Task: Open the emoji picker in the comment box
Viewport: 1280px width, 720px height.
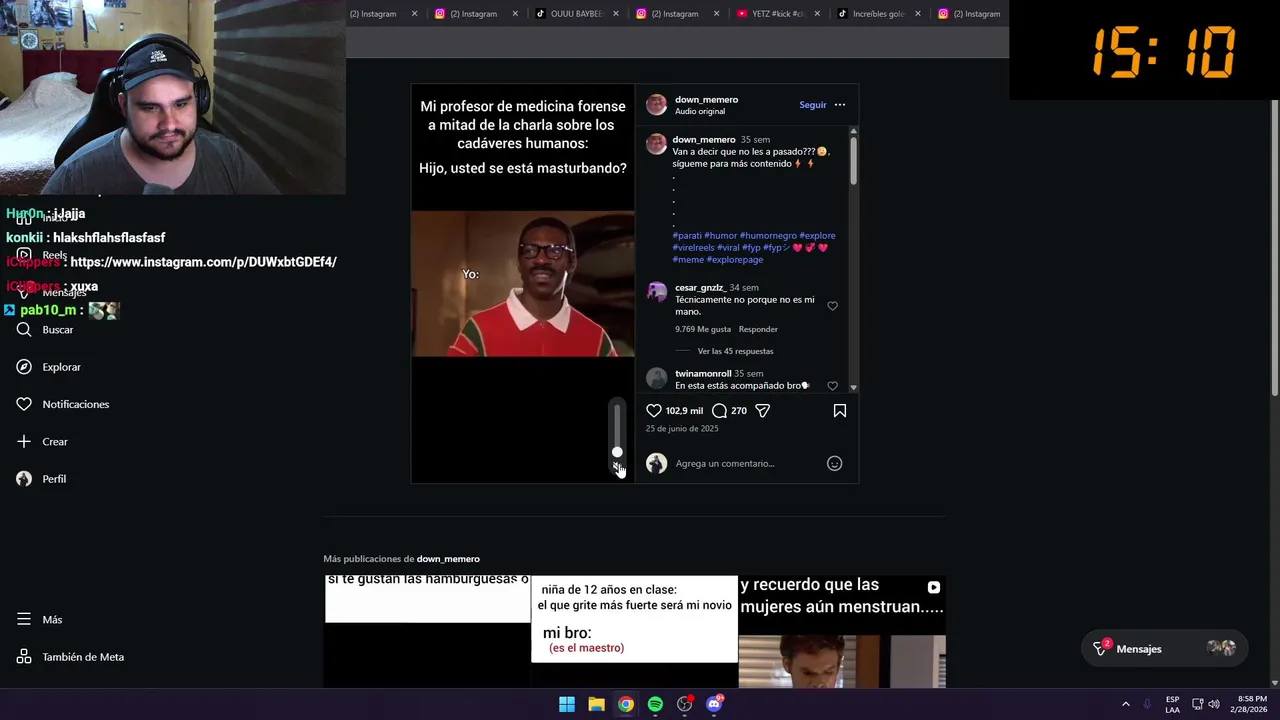Action: [834, 463]
